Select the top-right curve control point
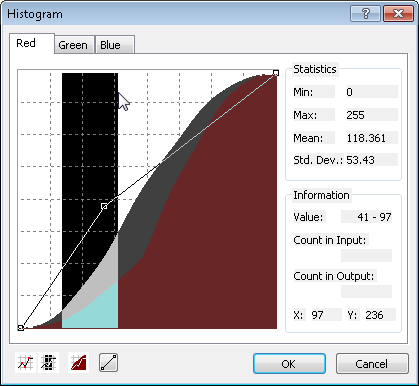Image resolution: width=419 pixels, height=386 pixels. tap(276, 73)
